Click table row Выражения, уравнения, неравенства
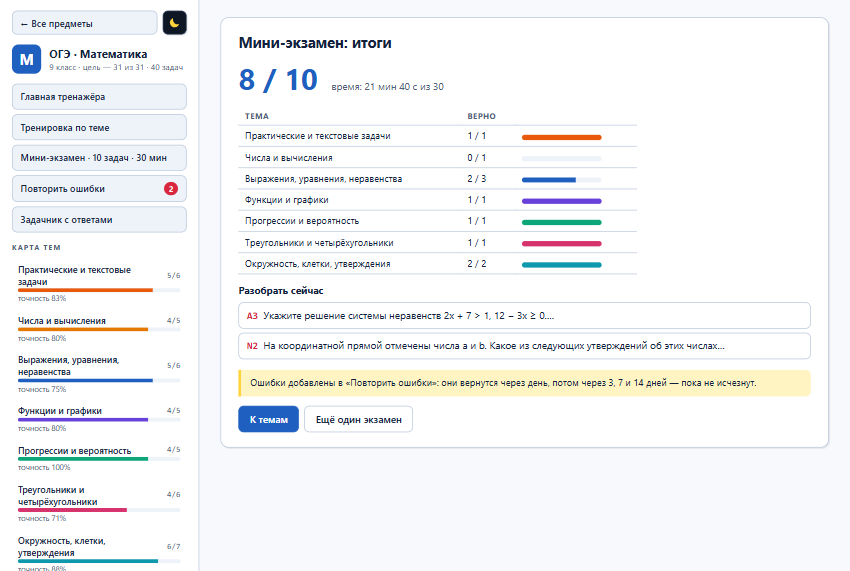The width and height of the screenshot is (850, 571). click(437, 179)
